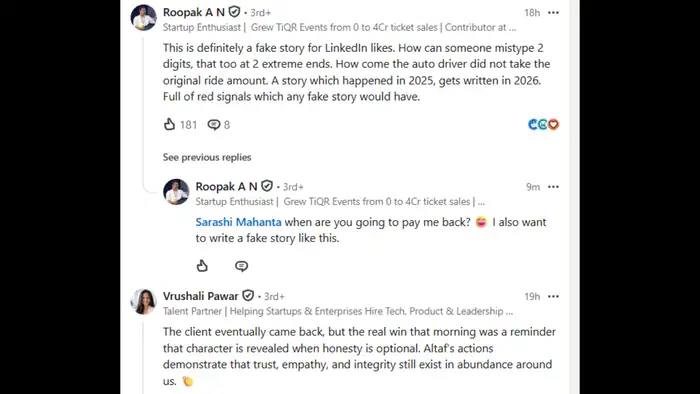700x394 pixels.
Task: Click the verified badge on Roopak's top comment
Action: pyautogui.click(x=234, y=12)
